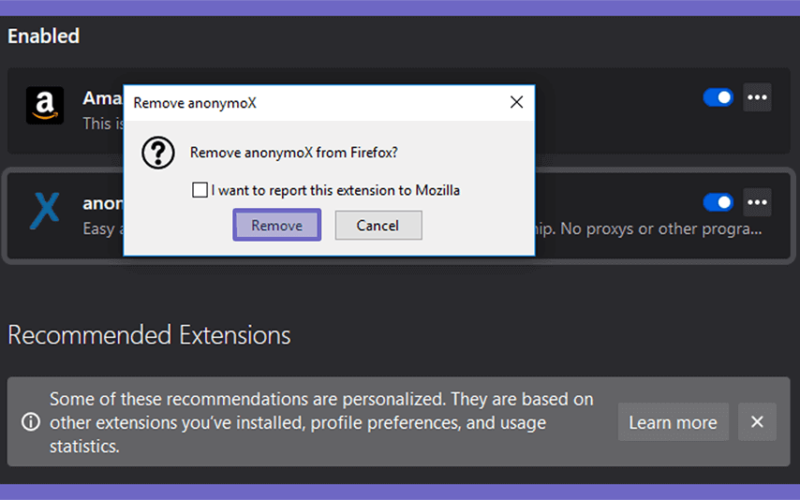Image resolution: width=800 pixels, height=500 pixels.
Task: Dismiss the personalized recommendations notice
Action: 757,422
